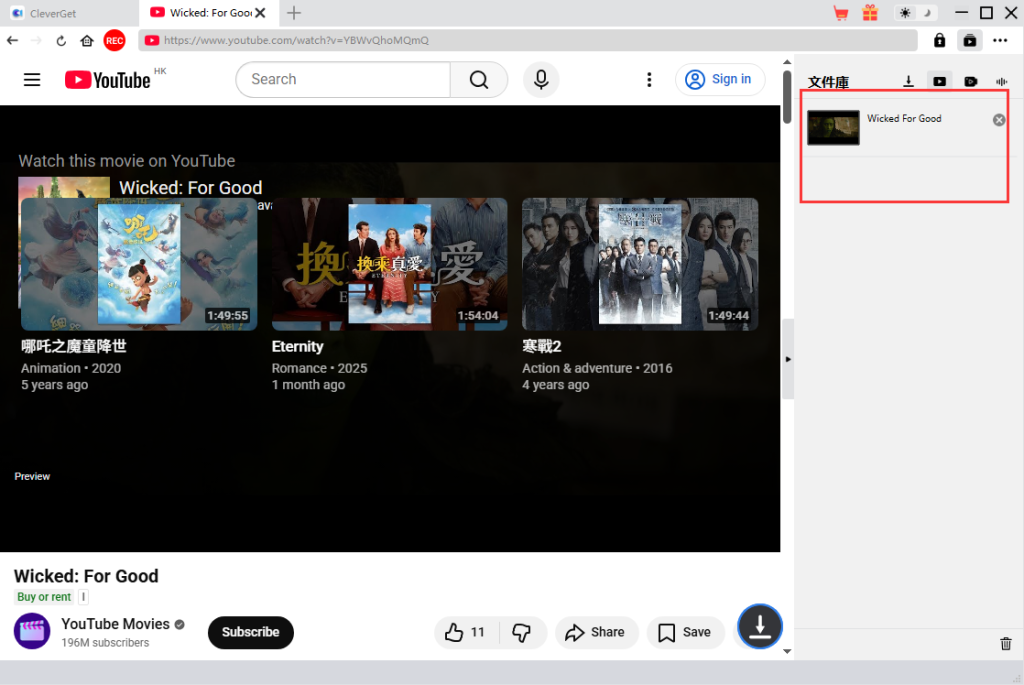
Task: Click the 寒戰2 title text
Action: [541, 347]
